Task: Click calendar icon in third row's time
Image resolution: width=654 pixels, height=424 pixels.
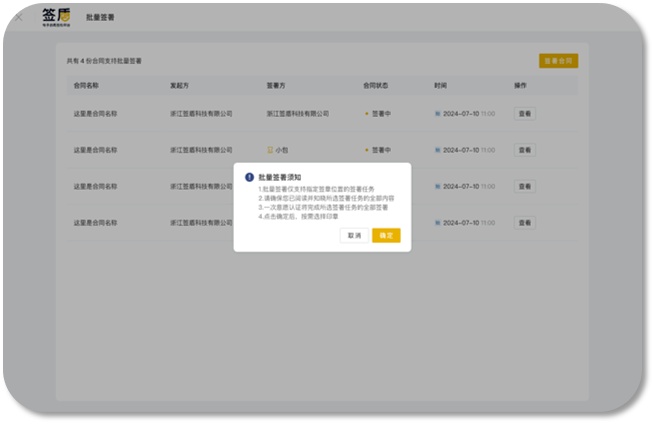Action: click(x=437, y=186)
